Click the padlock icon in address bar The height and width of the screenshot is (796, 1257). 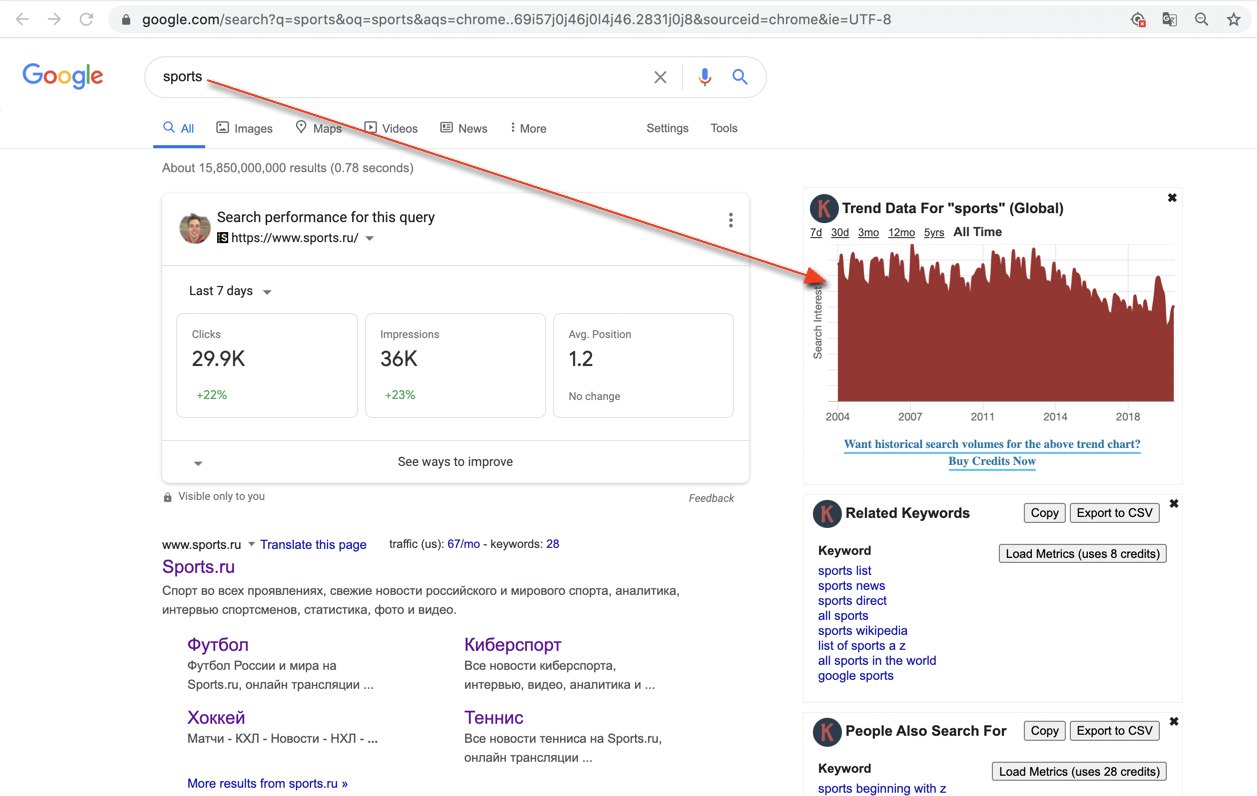pyautogui.click(x=126, y=19)
